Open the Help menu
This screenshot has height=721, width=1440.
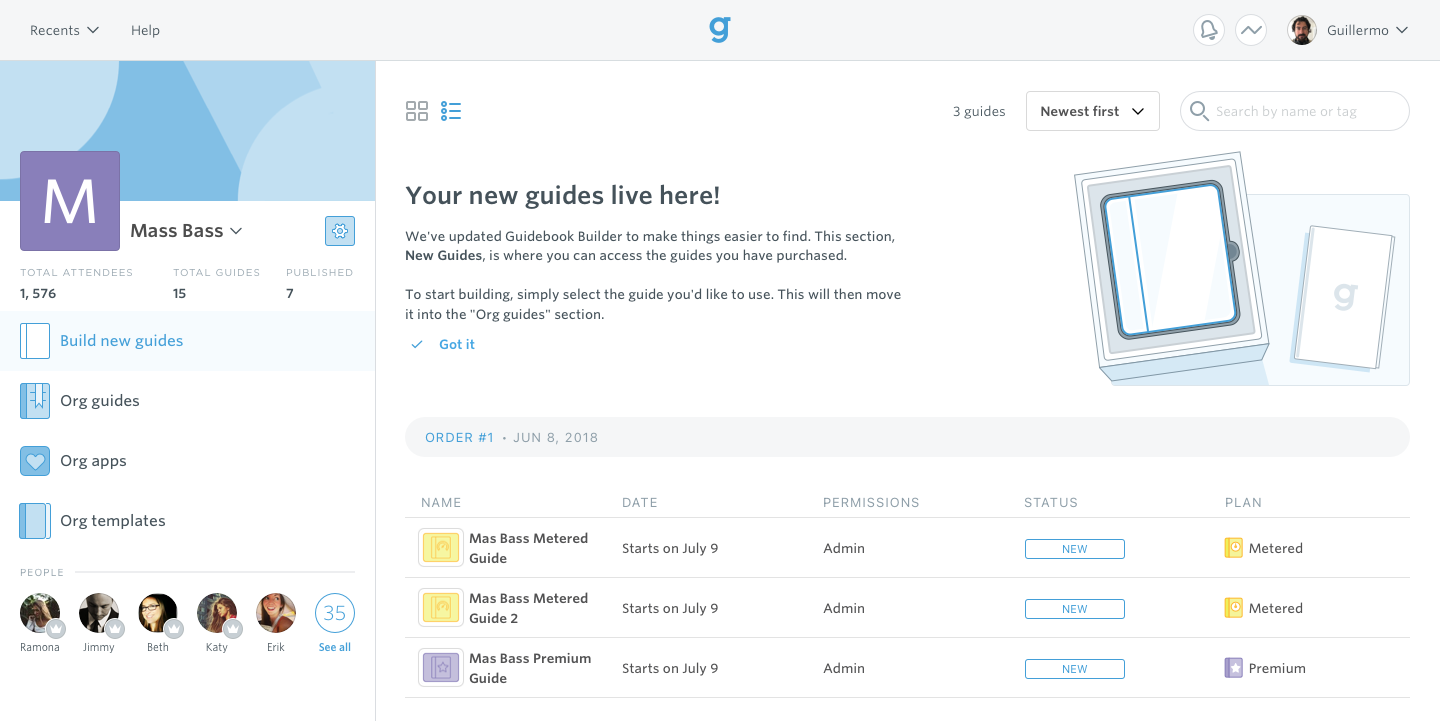pyautogui.click(x=145, y=30)
